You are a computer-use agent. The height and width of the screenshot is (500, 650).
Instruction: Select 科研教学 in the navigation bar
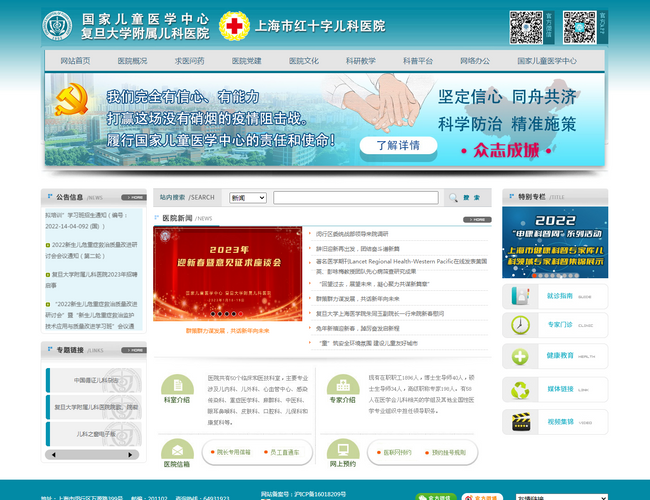pos(361,61)
